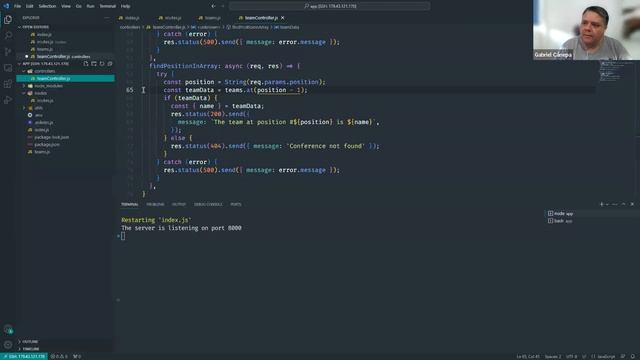Open the View menu
This screenshot has width=640, height=360.
tap(66, 6)
